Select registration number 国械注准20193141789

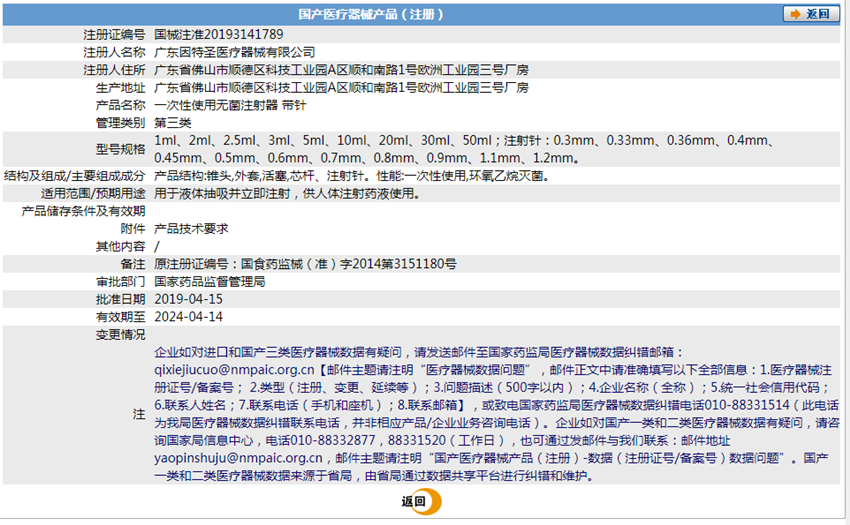[x=218, y=35]
